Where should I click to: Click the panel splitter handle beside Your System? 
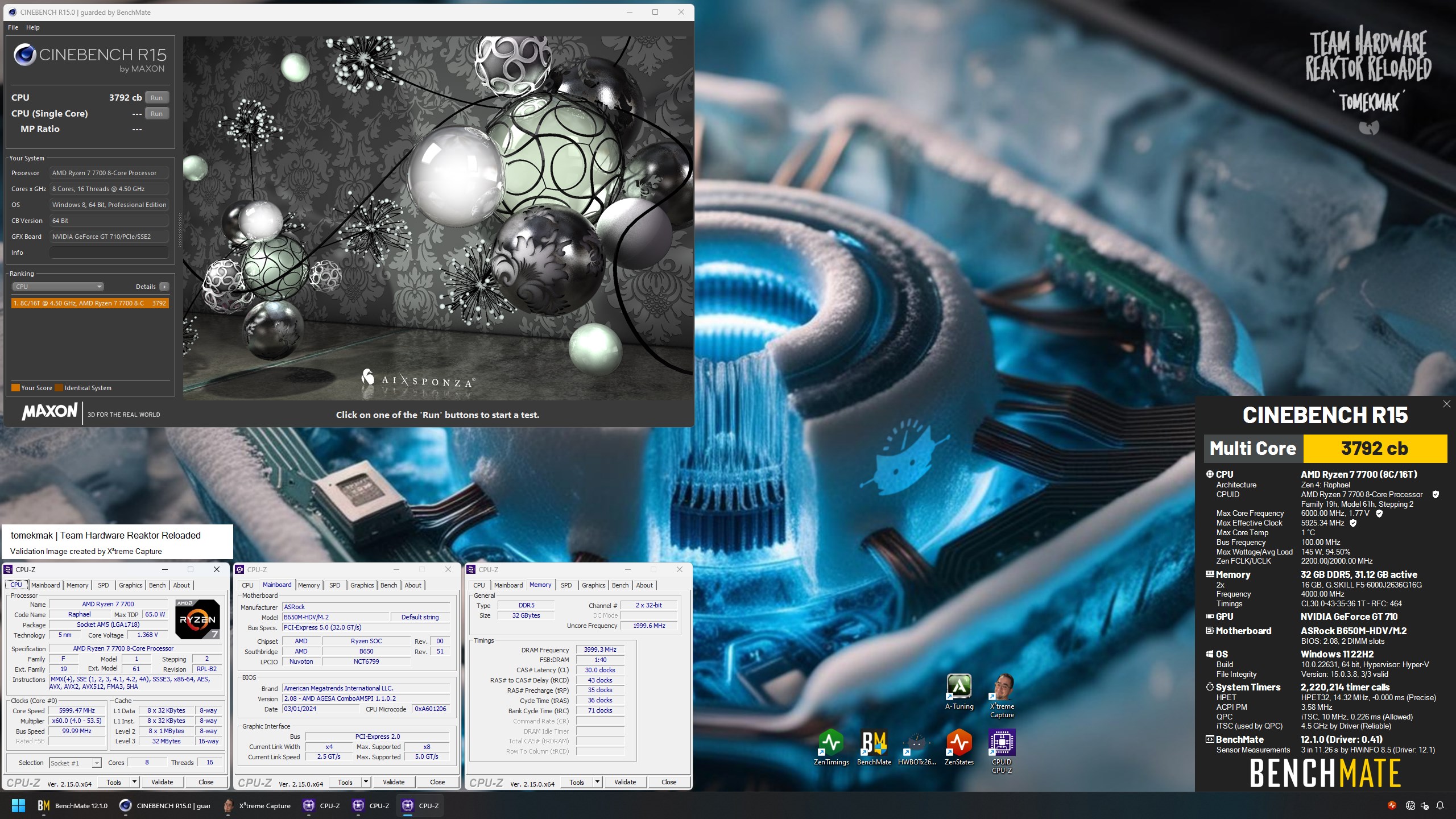(180, 230)
